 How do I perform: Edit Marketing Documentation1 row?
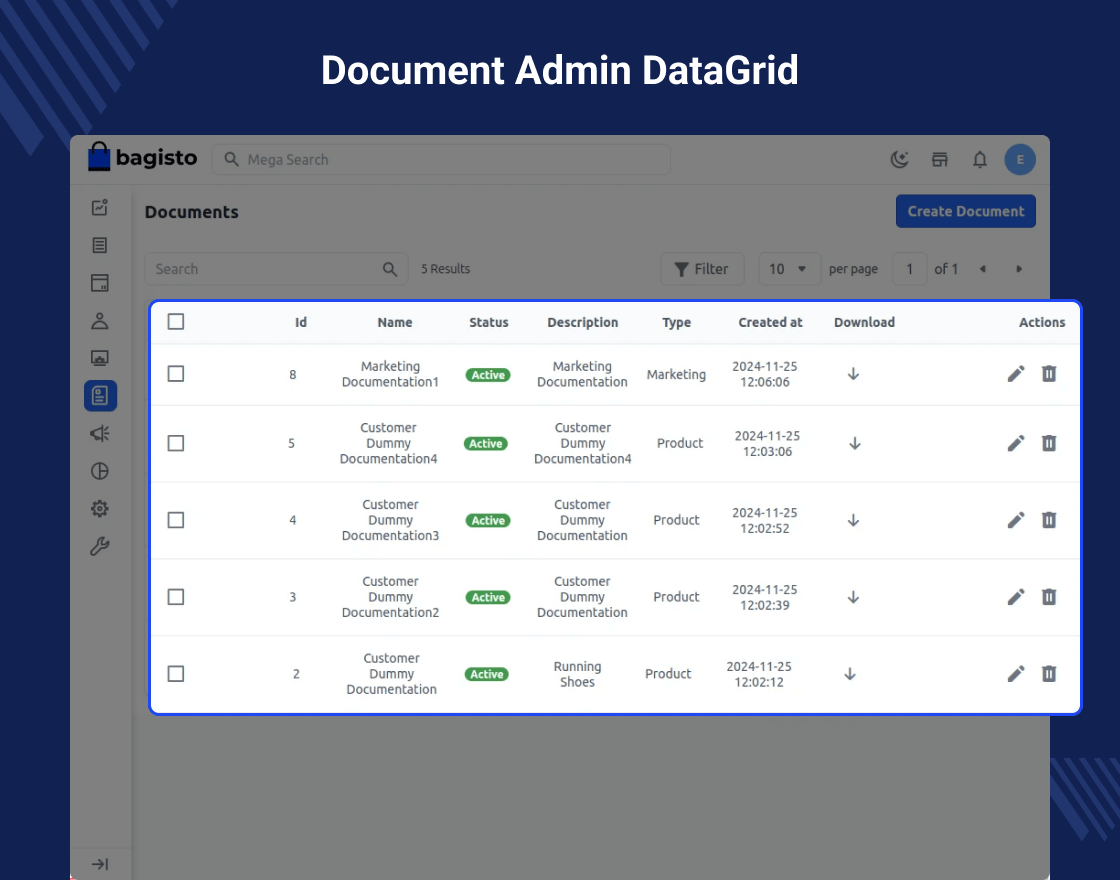tap(1016, 374)
